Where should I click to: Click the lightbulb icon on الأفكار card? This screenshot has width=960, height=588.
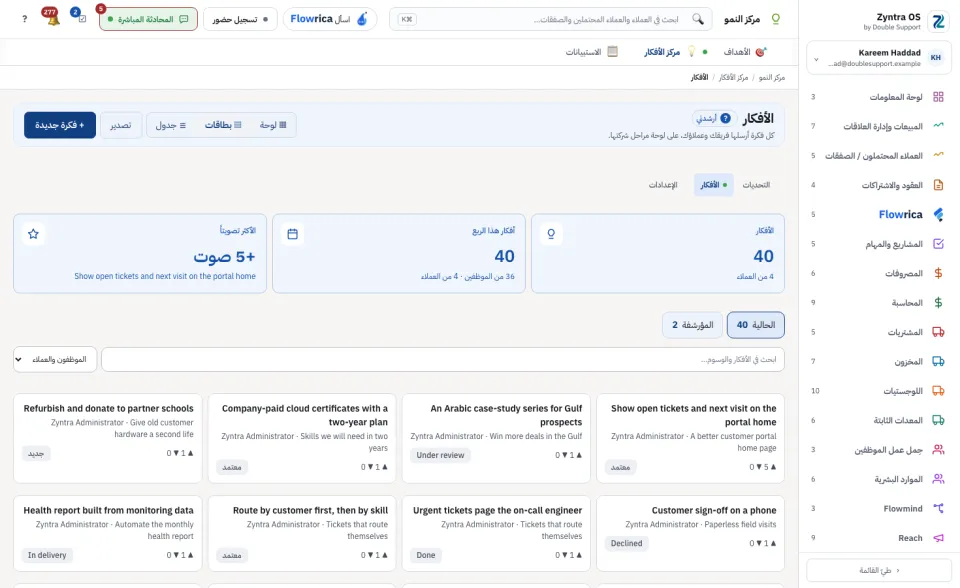click(x=551, y=234)
